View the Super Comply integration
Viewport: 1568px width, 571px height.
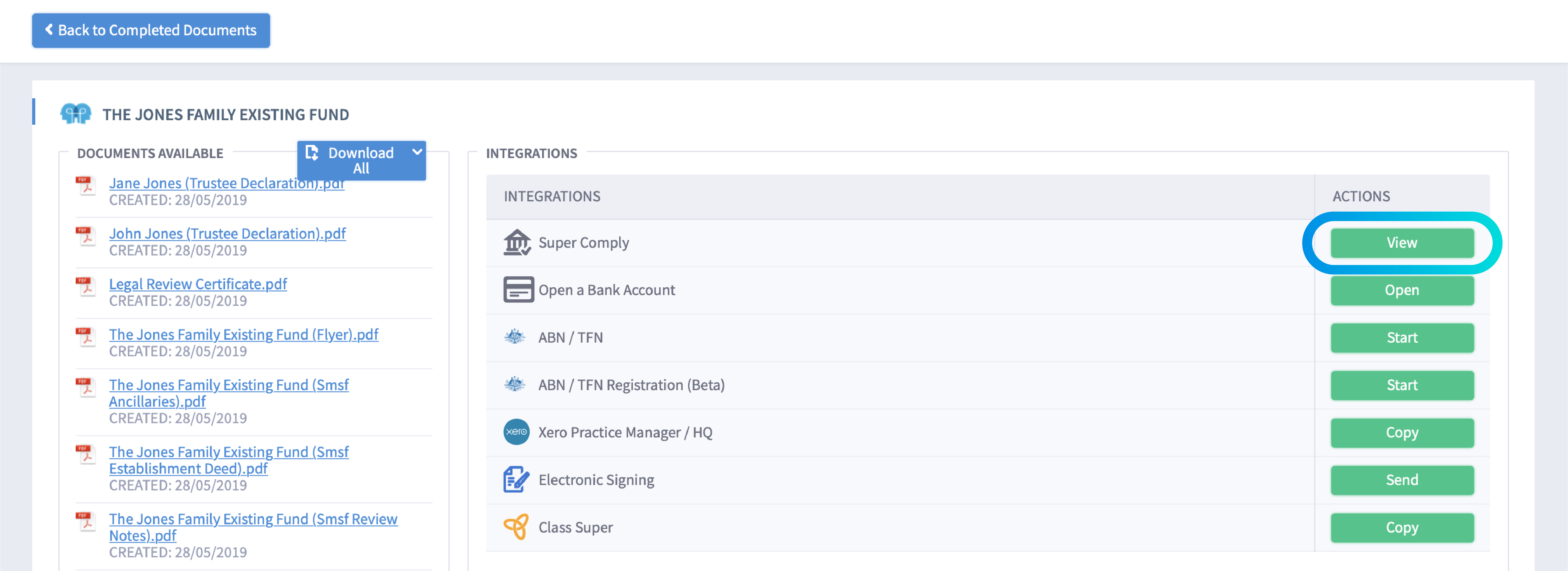(1402, 243)
